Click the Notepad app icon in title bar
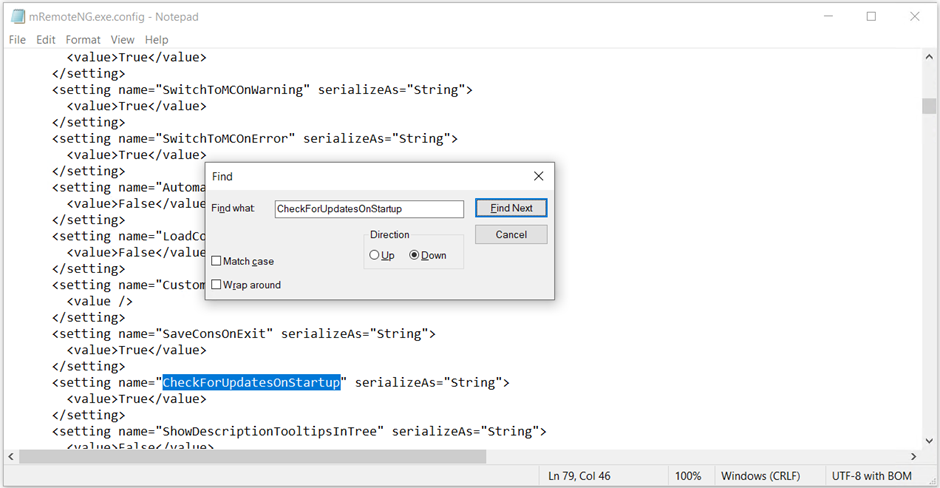Screen dimensions: 940x488 pyautogui.click(x=18, y=17)
